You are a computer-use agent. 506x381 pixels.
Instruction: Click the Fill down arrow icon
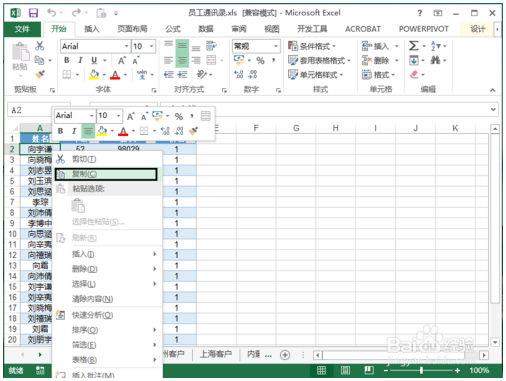click(x=414, y=60)
